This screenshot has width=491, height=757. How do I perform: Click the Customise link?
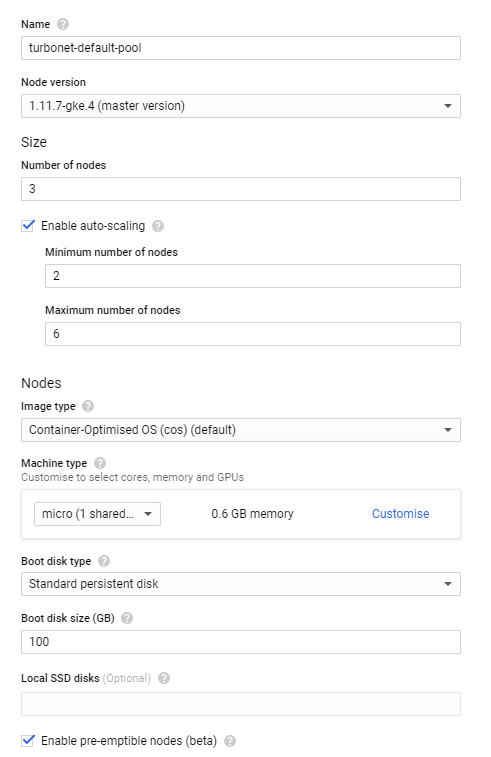[x=400, y=514]
